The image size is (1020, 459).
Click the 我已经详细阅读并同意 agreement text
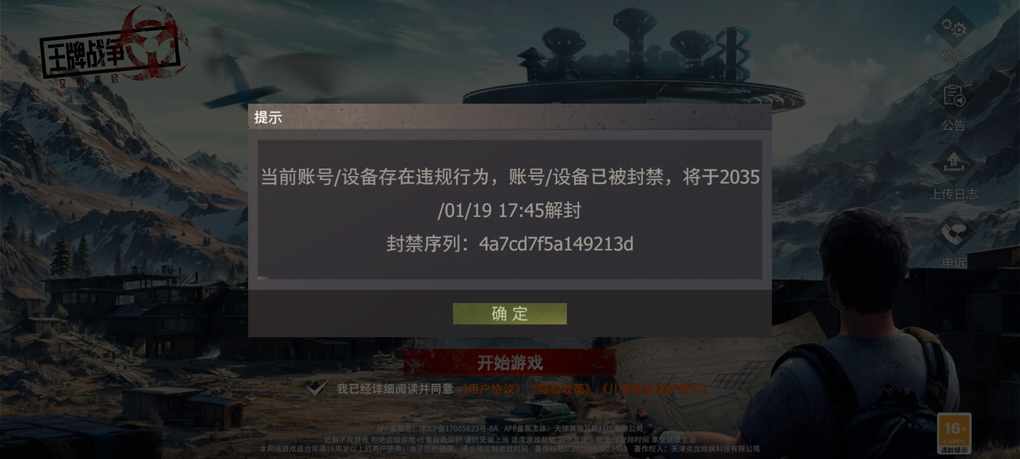[394, 389]
